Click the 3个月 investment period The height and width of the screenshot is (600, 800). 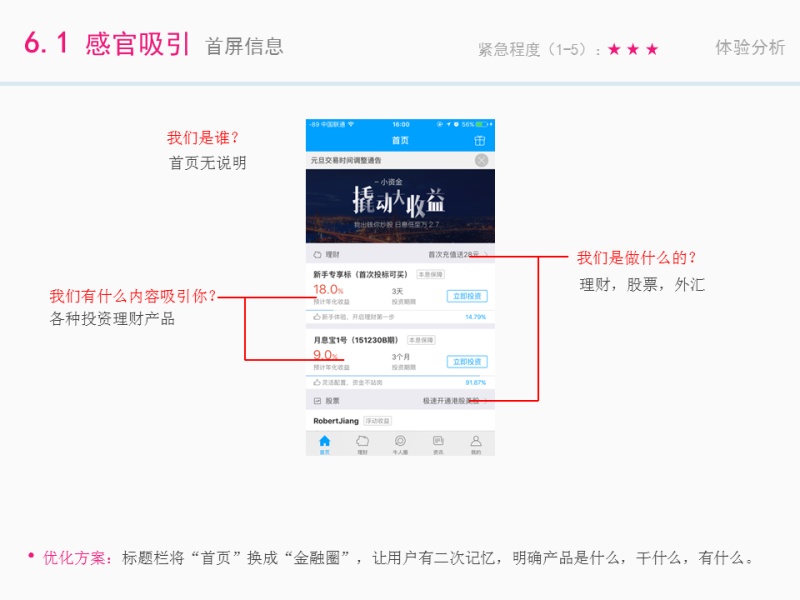click(401, 357)
